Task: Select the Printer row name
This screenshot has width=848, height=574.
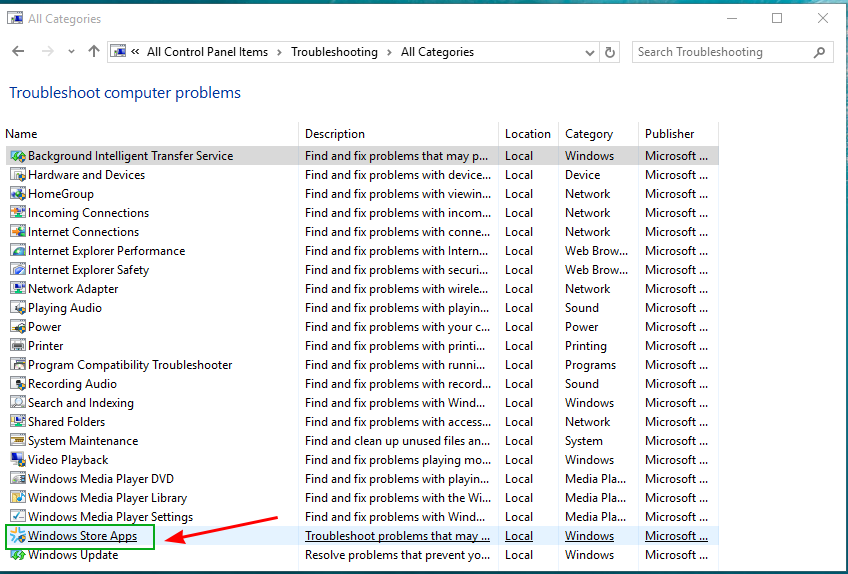Action: click(x=45, y=346)
